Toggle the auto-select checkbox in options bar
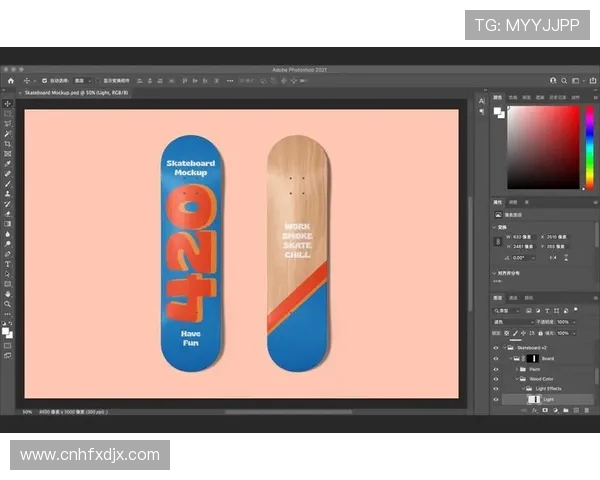This screenshot has width=600, height=480. coord(42,80)
